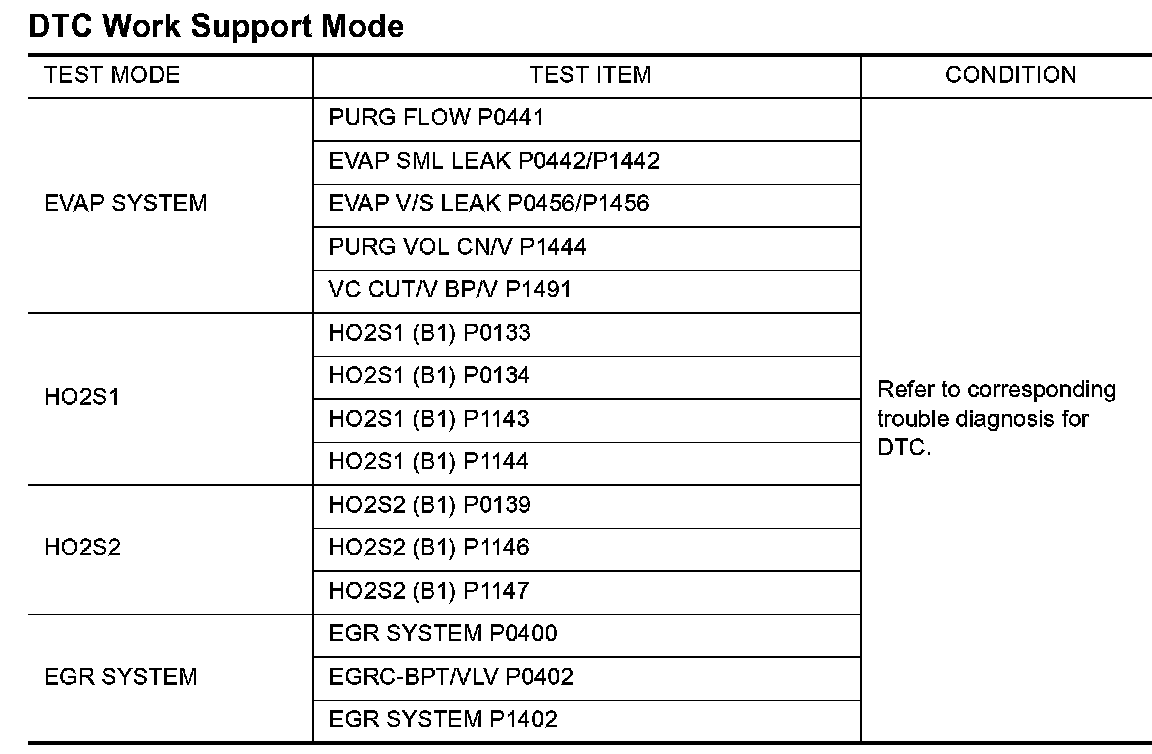Select HO2S1 (B1) P1143 row
Image resolution: width=1152 pixels, height=754 pixels.
click(429, 419)
